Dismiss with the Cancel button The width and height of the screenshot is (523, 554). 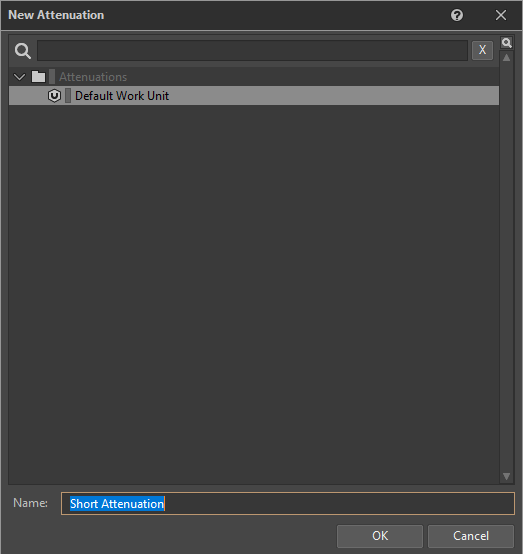471,536
